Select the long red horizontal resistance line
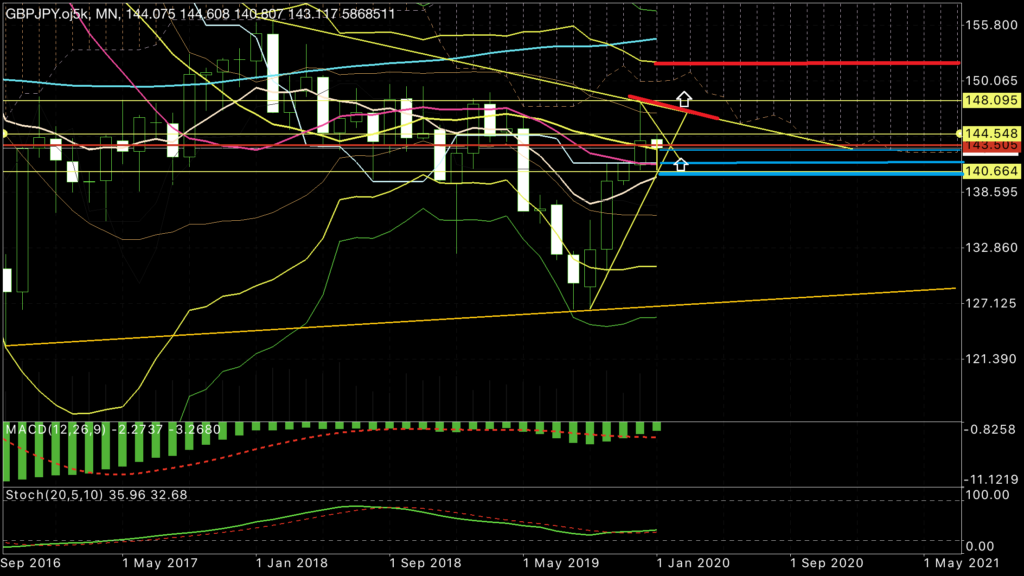The image size is (1024, 576). [807, 63]
